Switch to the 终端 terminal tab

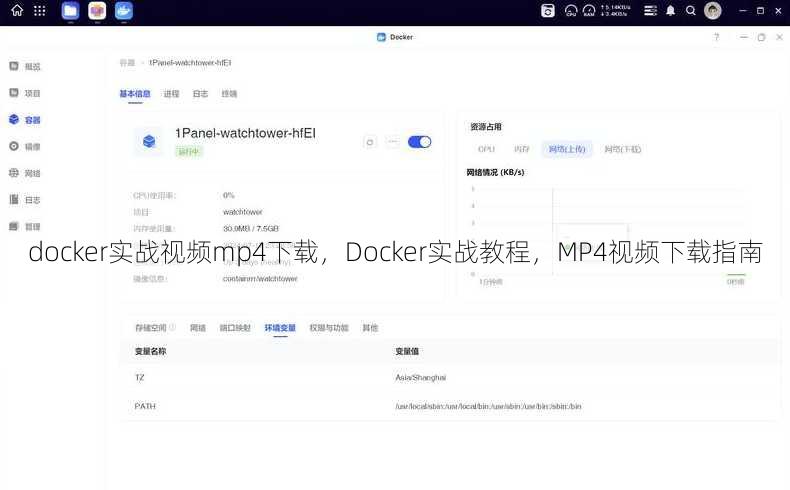pyautogui.click(x=229, y=94)
